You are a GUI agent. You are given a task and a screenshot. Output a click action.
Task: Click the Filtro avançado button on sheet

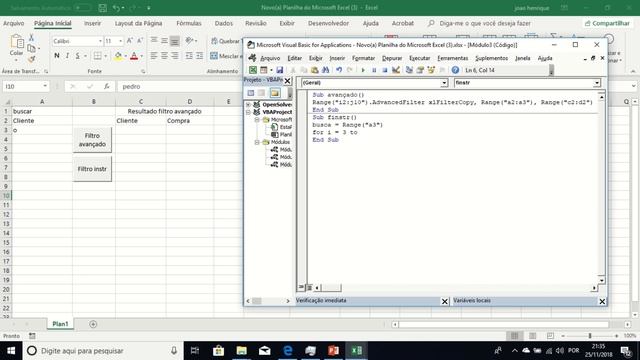(x=92, y=140)
